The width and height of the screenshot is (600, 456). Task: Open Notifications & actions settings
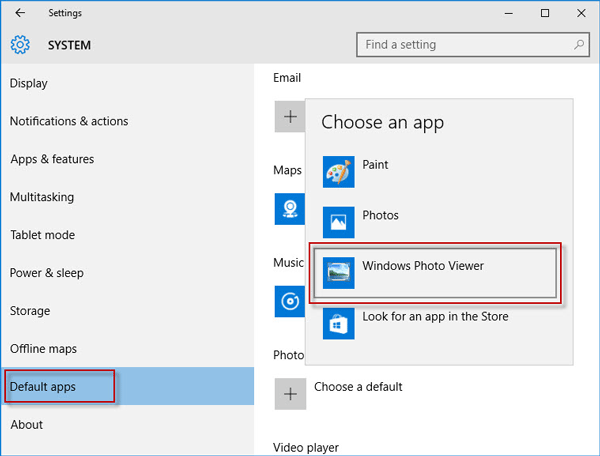69,121
